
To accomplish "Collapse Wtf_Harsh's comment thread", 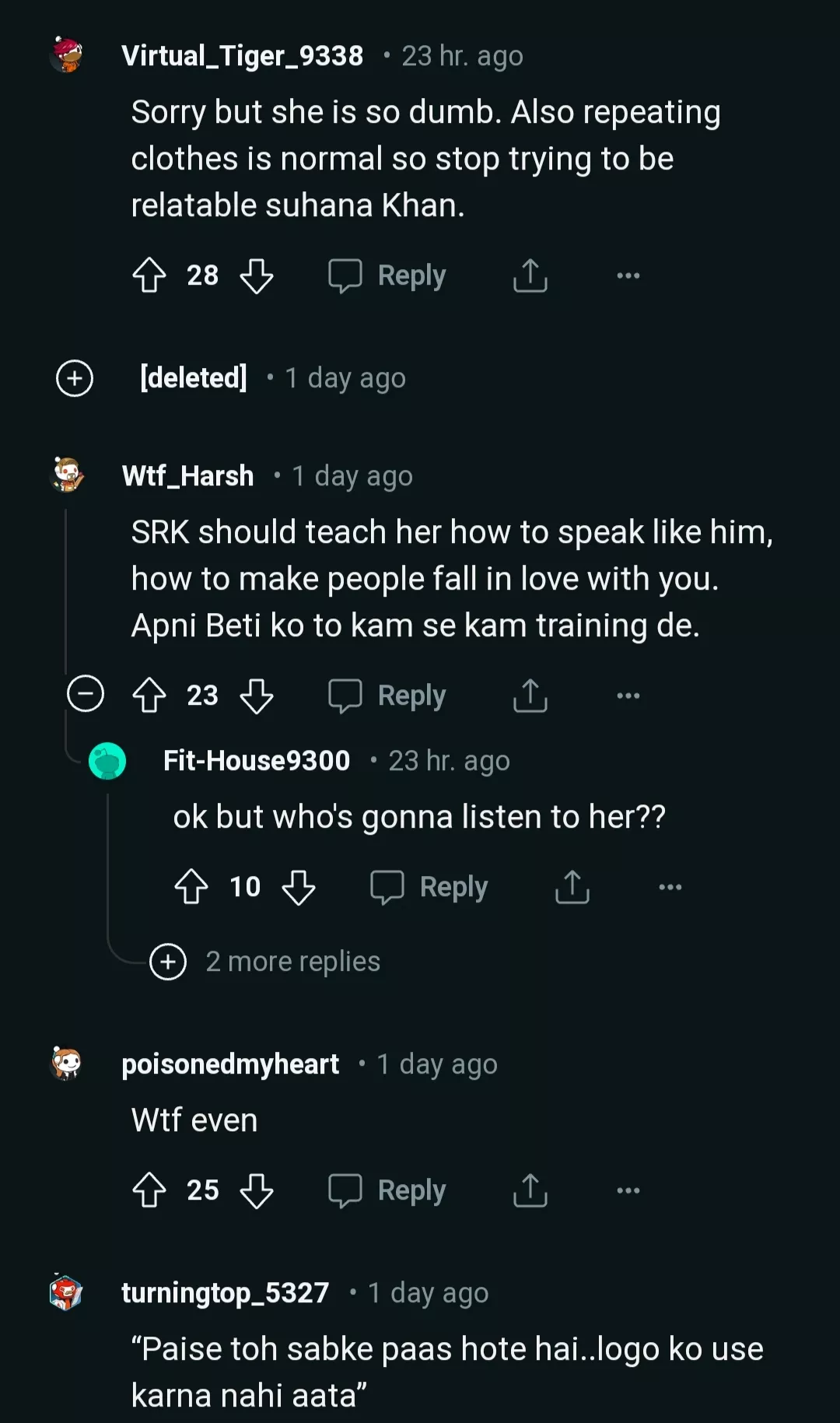I will pyautogui.click(x=86, y=693).
